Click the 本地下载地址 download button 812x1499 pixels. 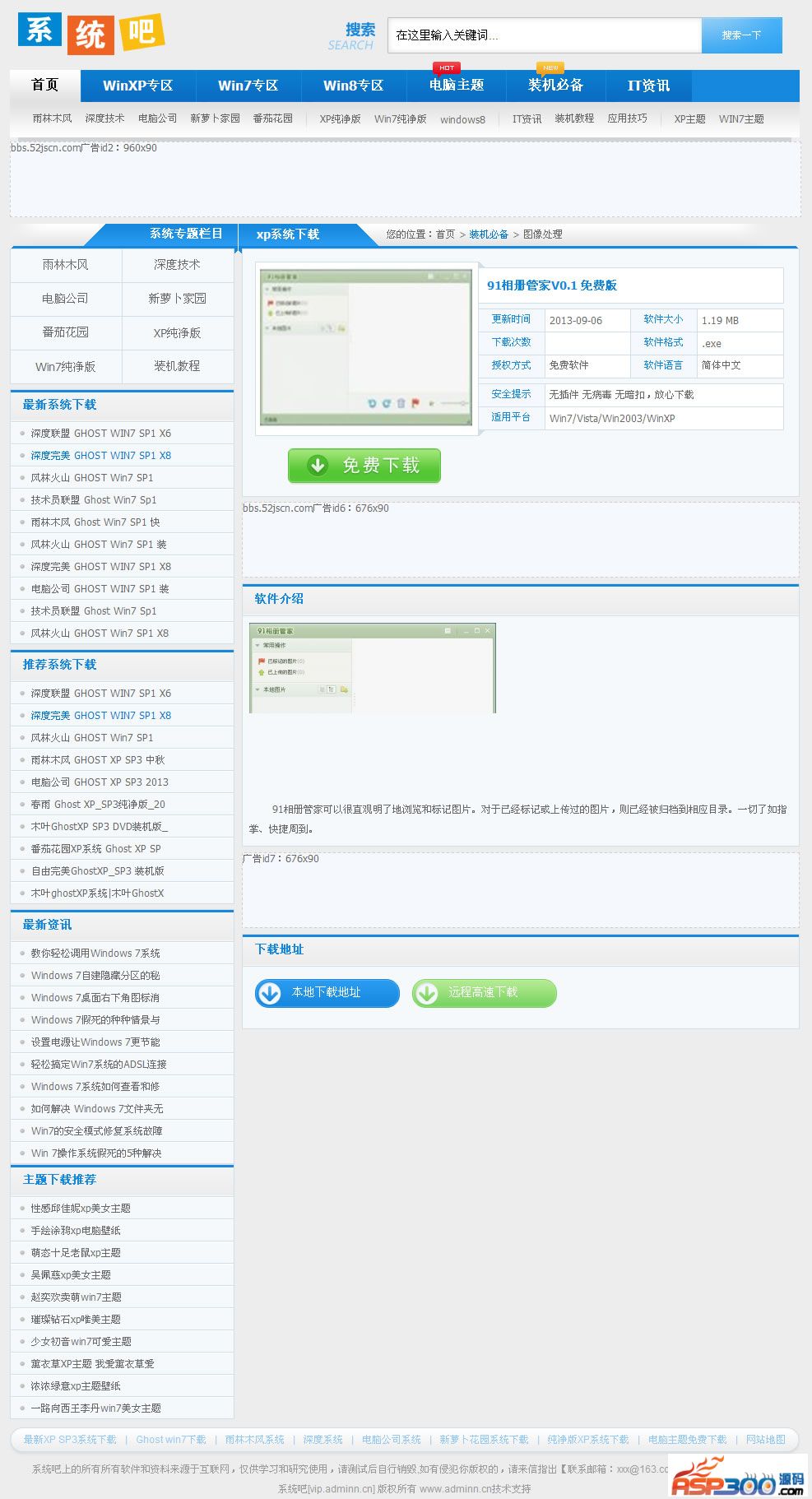click(327, 993)
